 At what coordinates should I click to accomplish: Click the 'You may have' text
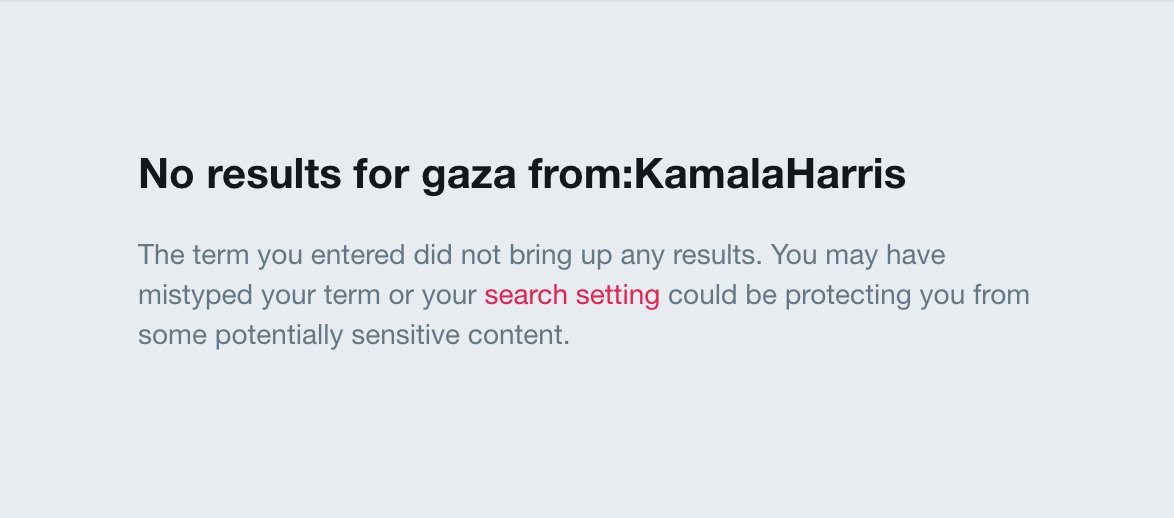858,255
